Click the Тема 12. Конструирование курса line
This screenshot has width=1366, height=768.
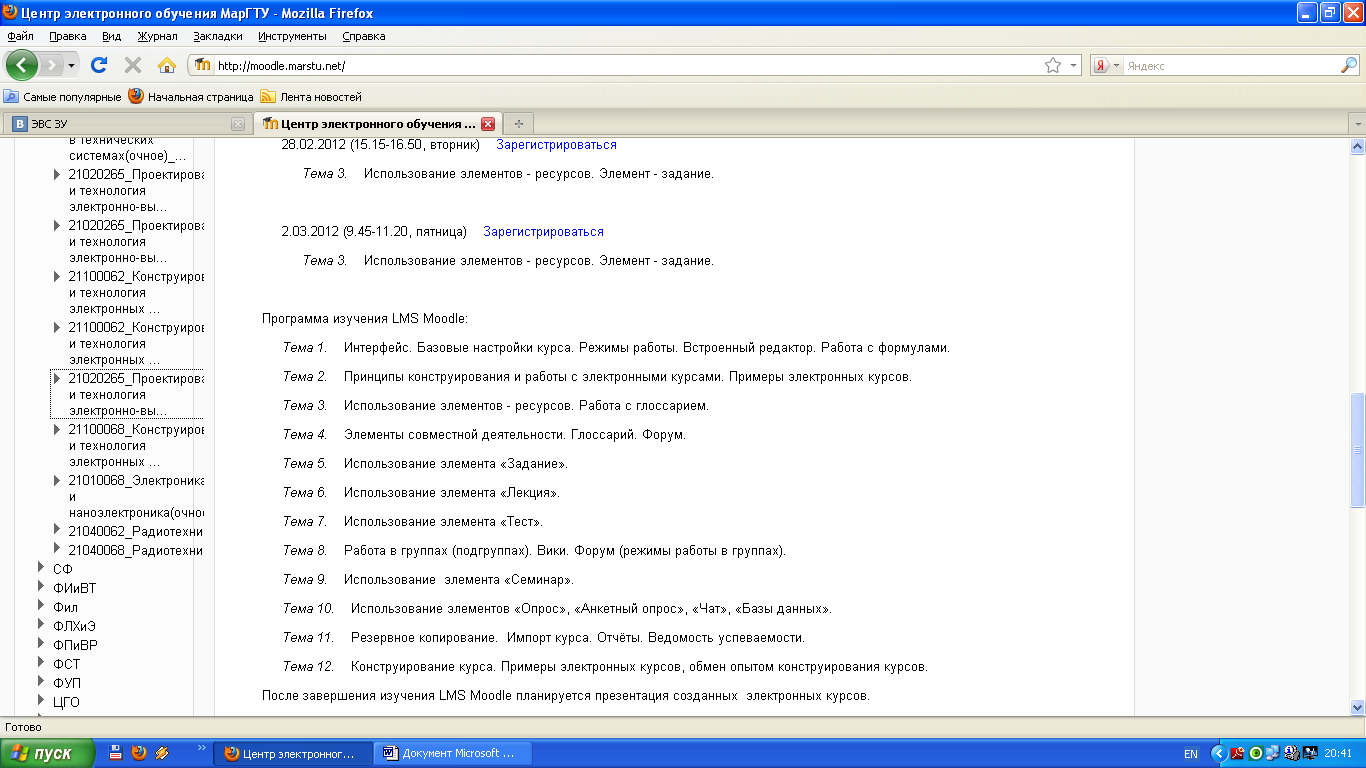pos(606,666)
